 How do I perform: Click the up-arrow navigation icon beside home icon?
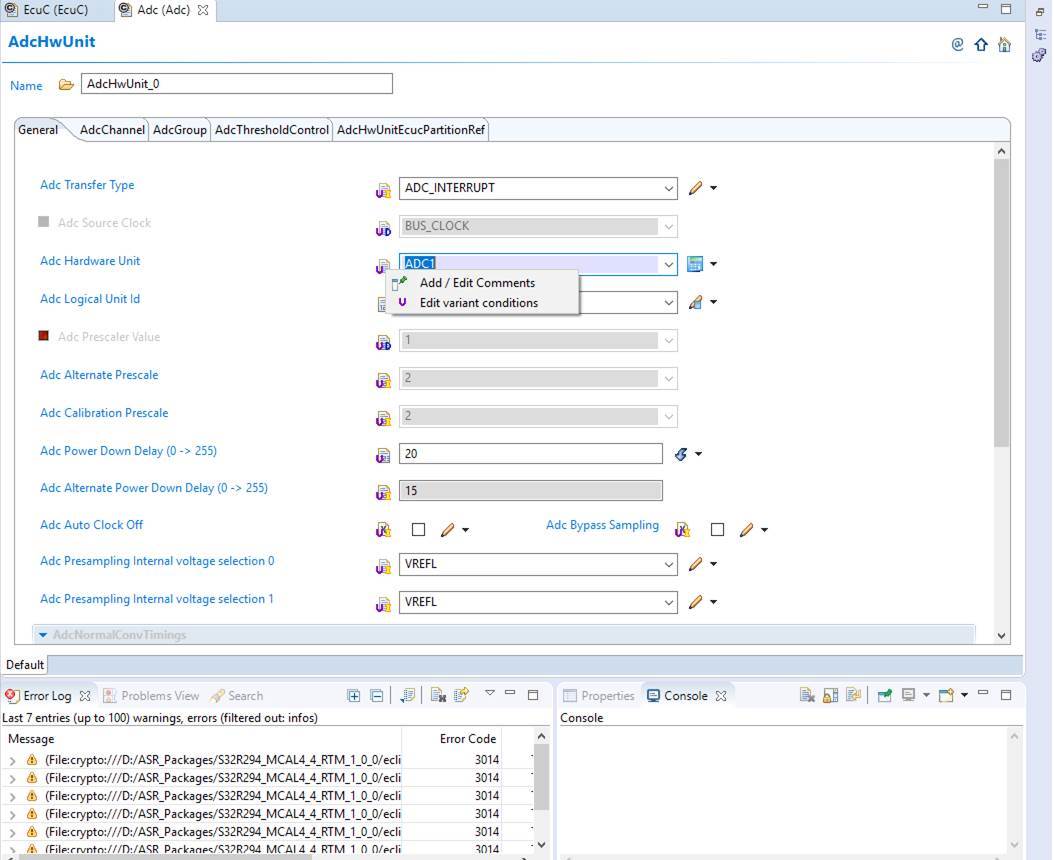(x=981, y=44)
